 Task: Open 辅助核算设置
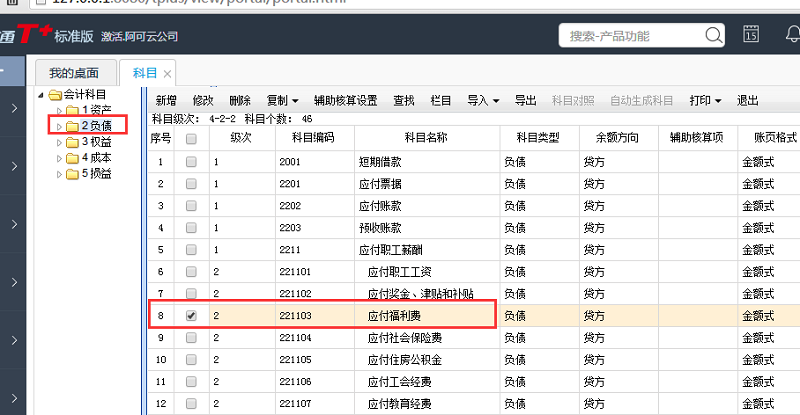point(345,101)
